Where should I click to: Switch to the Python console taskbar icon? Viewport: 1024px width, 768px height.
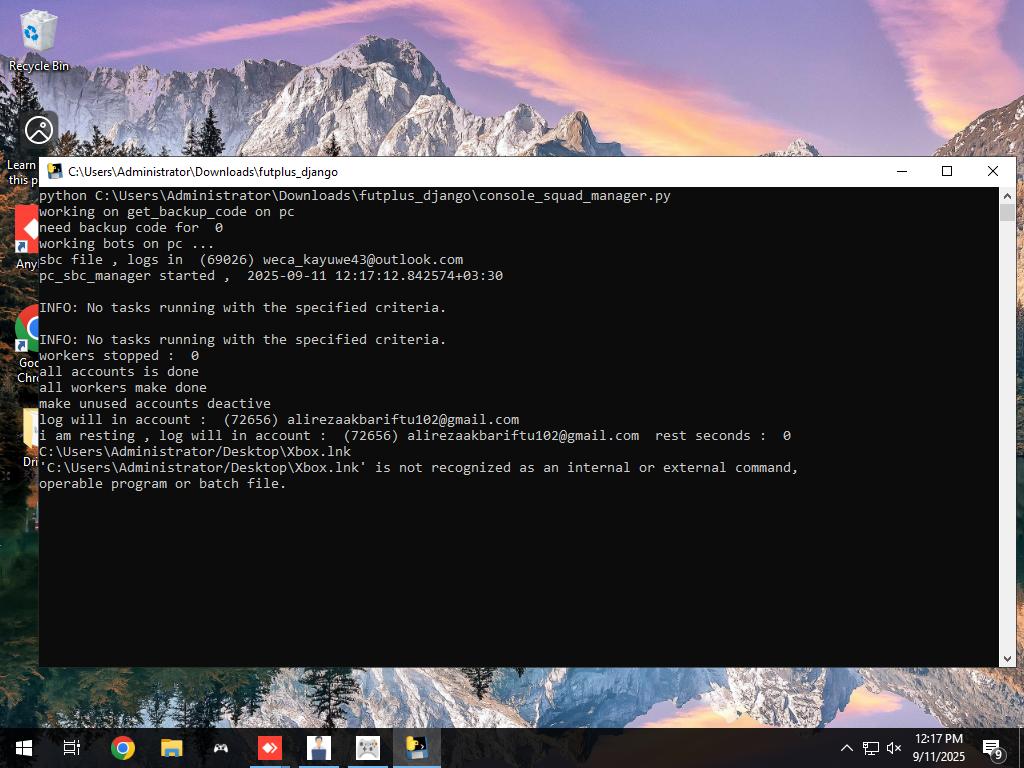tap(417, 748)
